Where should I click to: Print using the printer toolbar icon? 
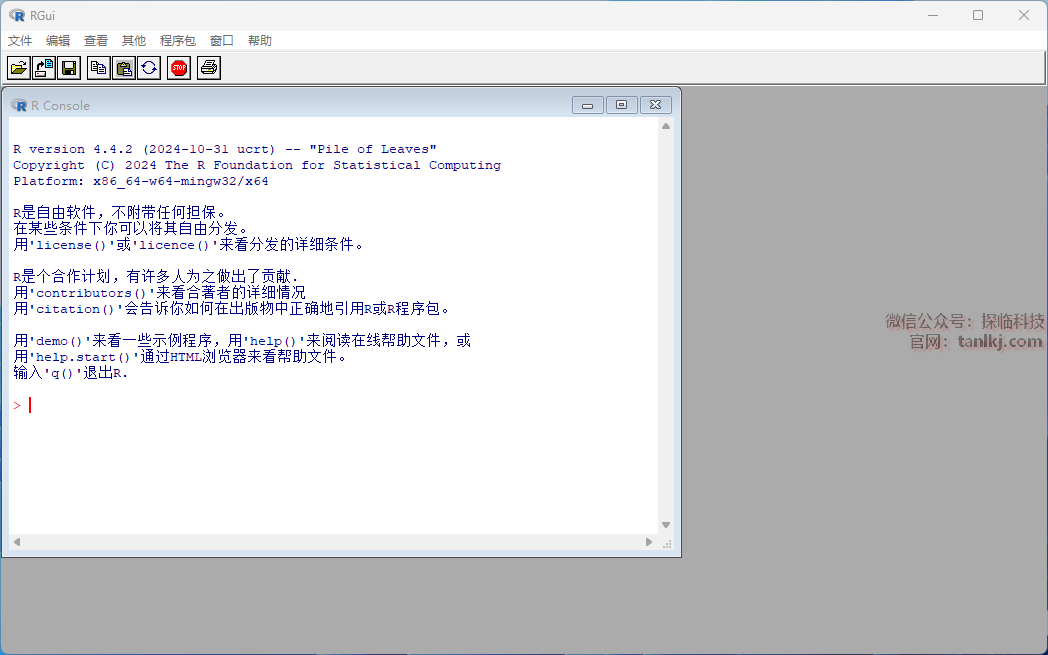click(x=209, y=68)
